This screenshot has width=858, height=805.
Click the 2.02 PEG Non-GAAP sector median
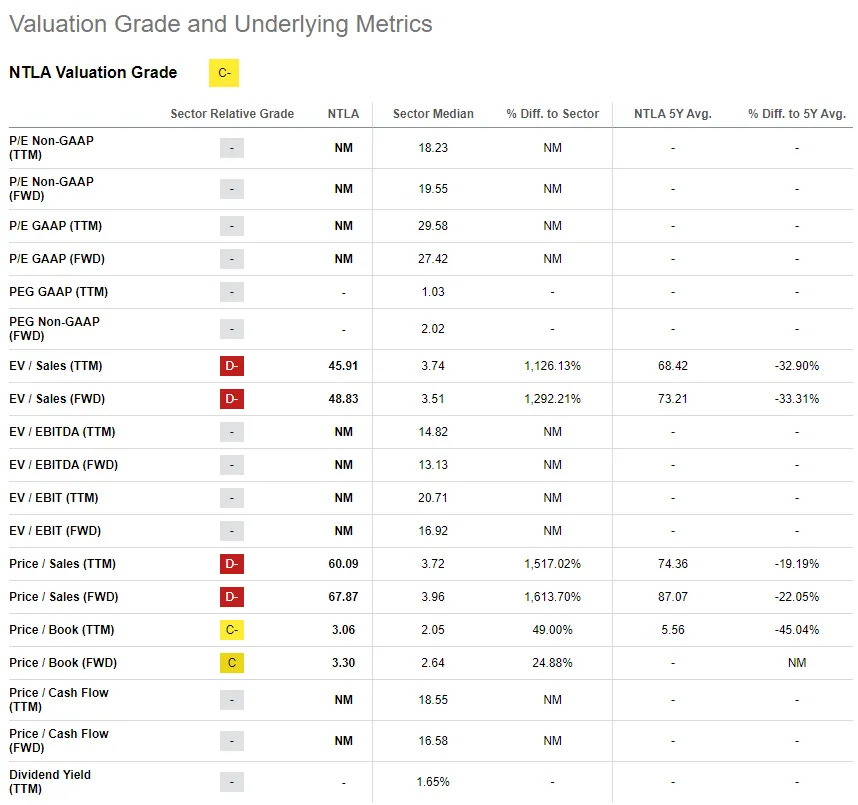tap(433, 329)
